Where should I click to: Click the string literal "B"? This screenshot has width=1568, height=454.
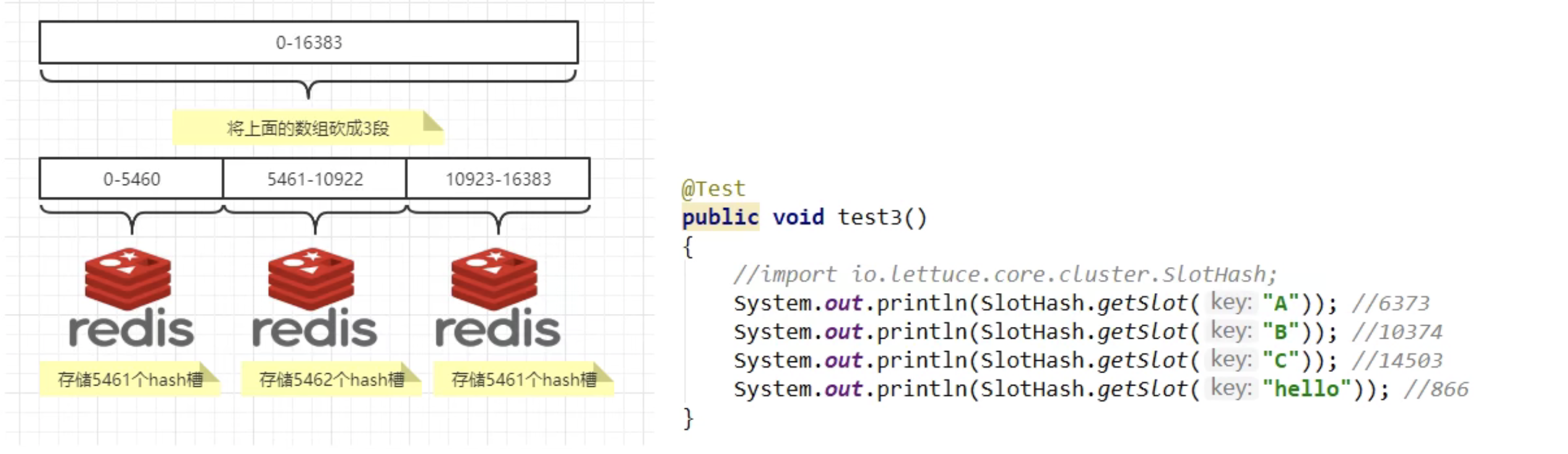pyautogui.click(x=1280, y=332)
